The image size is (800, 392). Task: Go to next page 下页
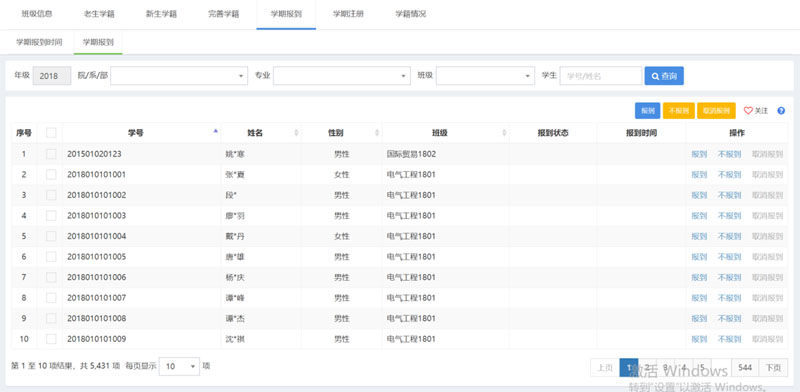click(773, 368)
